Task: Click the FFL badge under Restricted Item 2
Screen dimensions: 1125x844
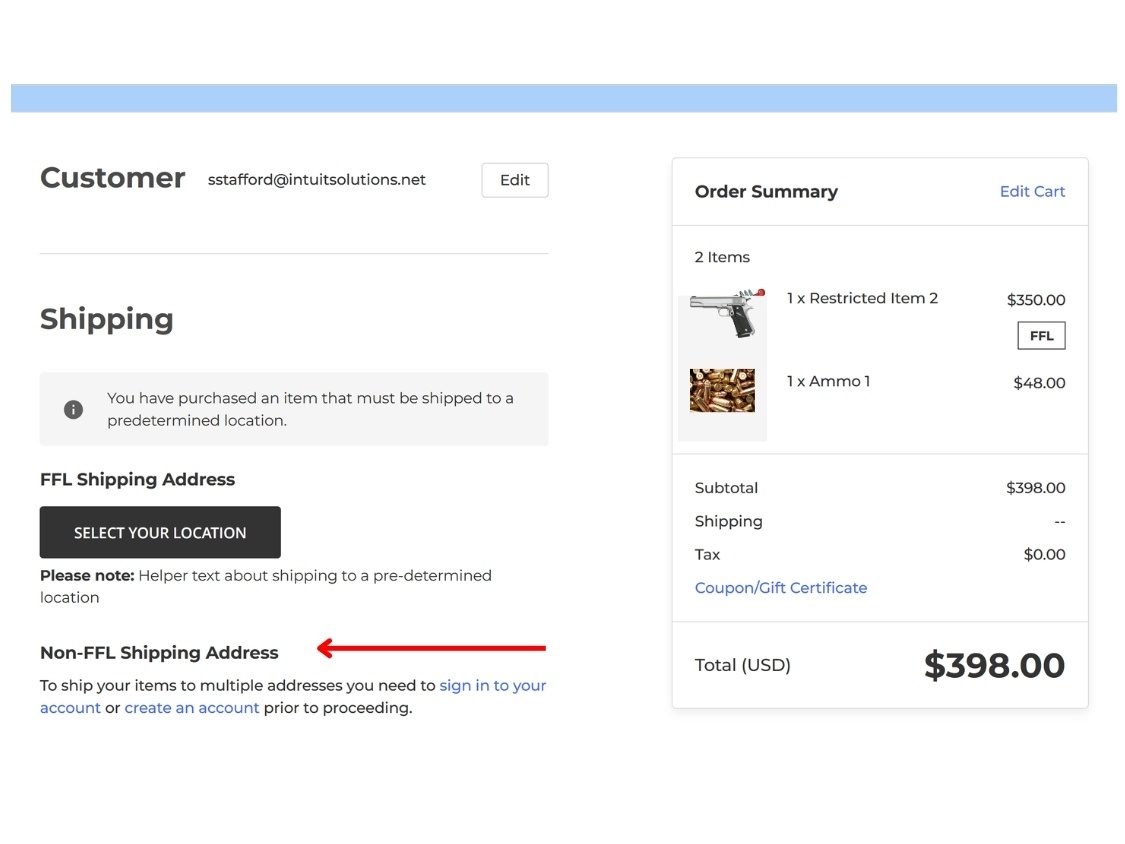Action: (x=1041, y=336)
